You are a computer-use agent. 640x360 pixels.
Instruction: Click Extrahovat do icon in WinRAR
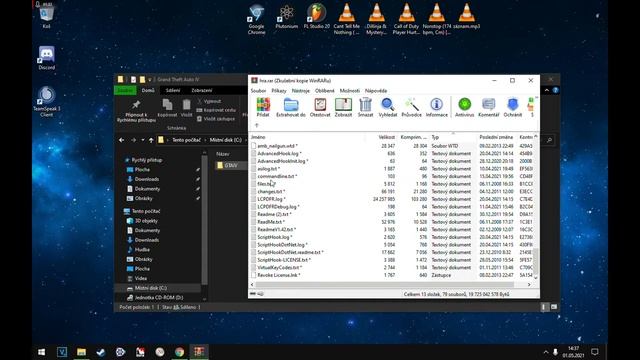(291, 107)
